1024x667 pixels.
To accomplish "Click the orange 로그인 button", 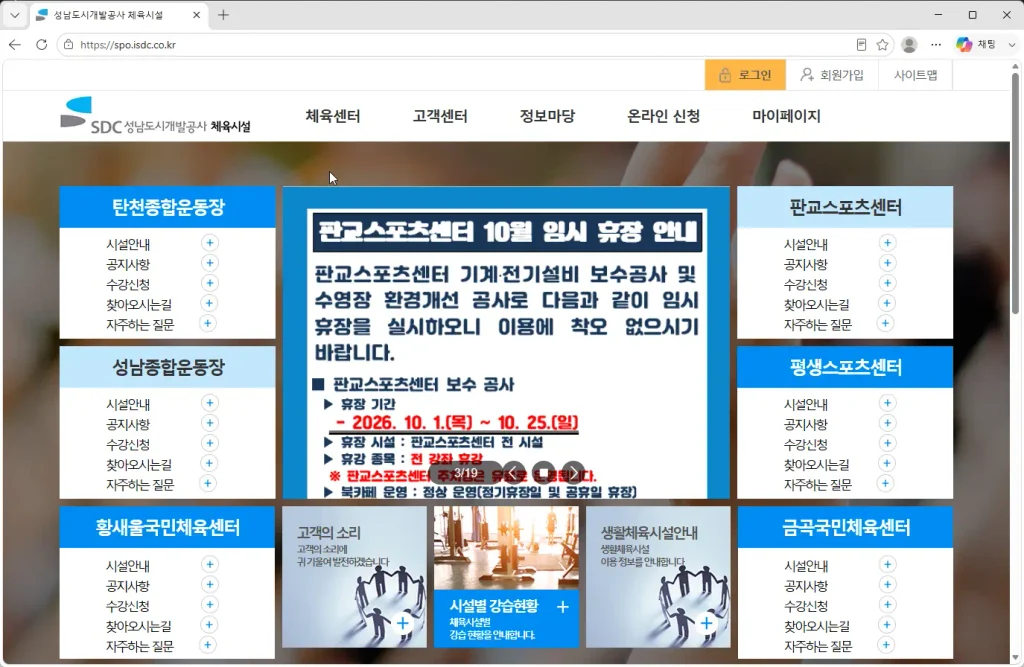I will pos(744,75).
